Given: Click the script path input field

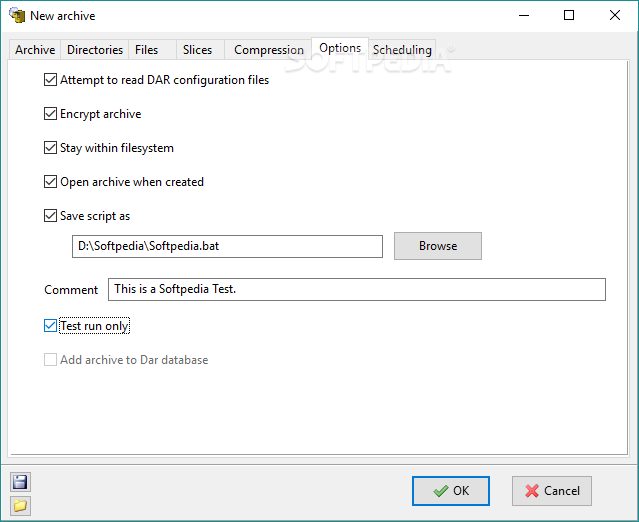Looking at the screenshot, I should coord(227,246).
